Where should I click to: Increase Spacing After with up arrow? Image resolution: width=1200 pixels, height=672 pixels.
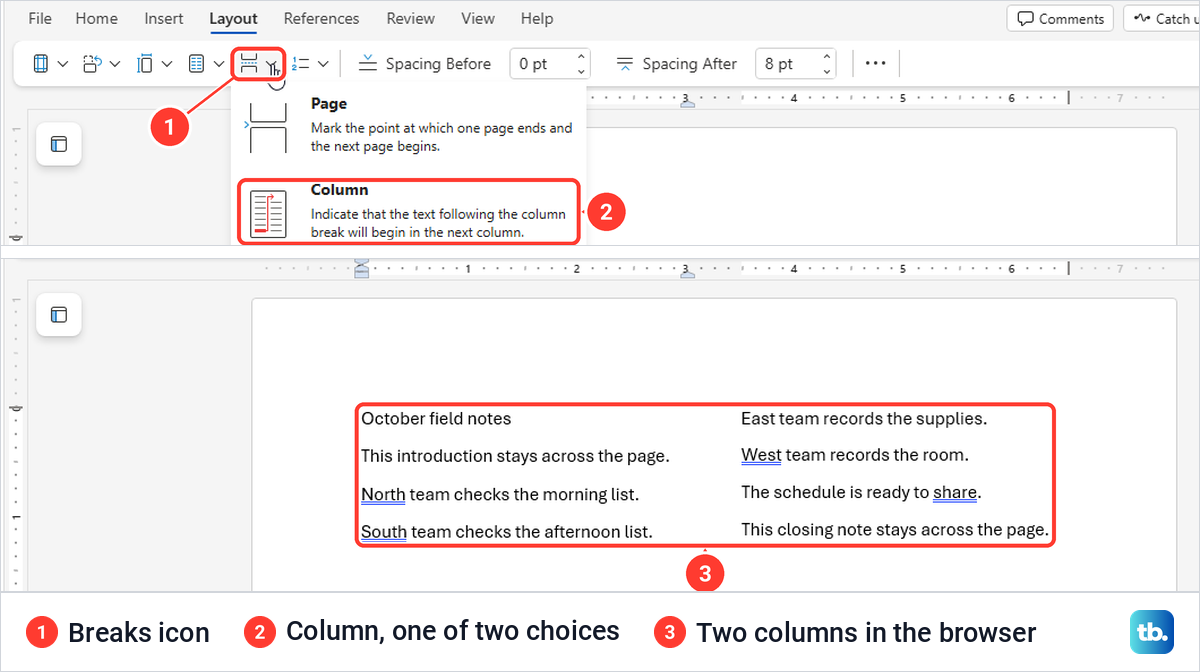[x=827, y=57]
